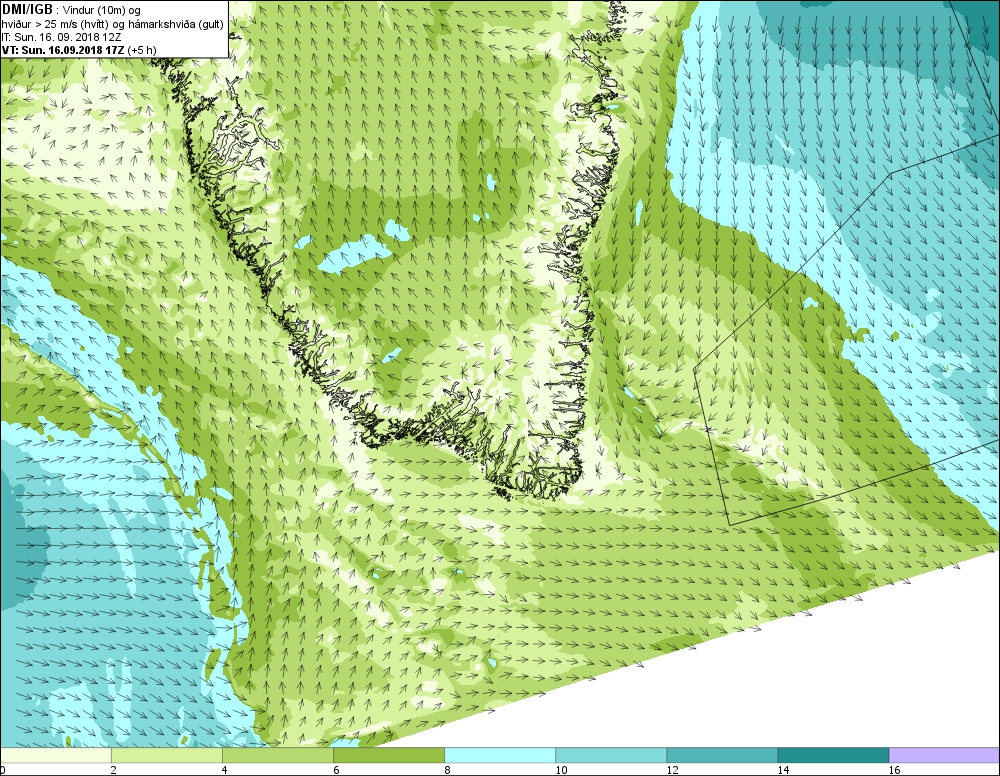Screen dimensions: 1000x776
Task: Click the legend scale label "12"
Action: pyautogui.click(x=672, y=770)
